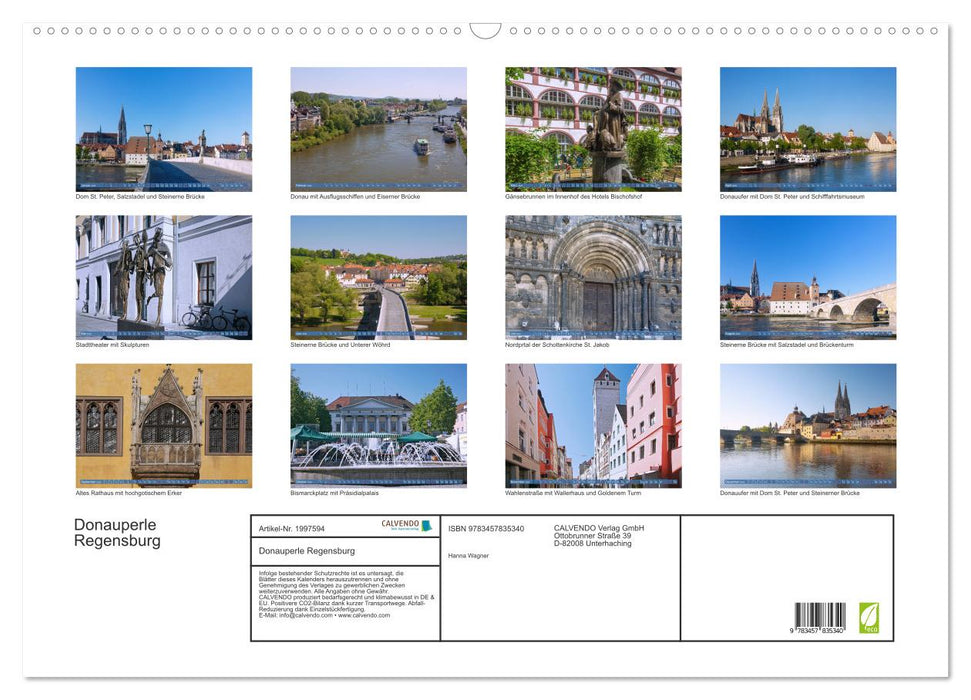Click the www.calvendo.com link
The width and height of the screenshot is (971, 700).
364,616
